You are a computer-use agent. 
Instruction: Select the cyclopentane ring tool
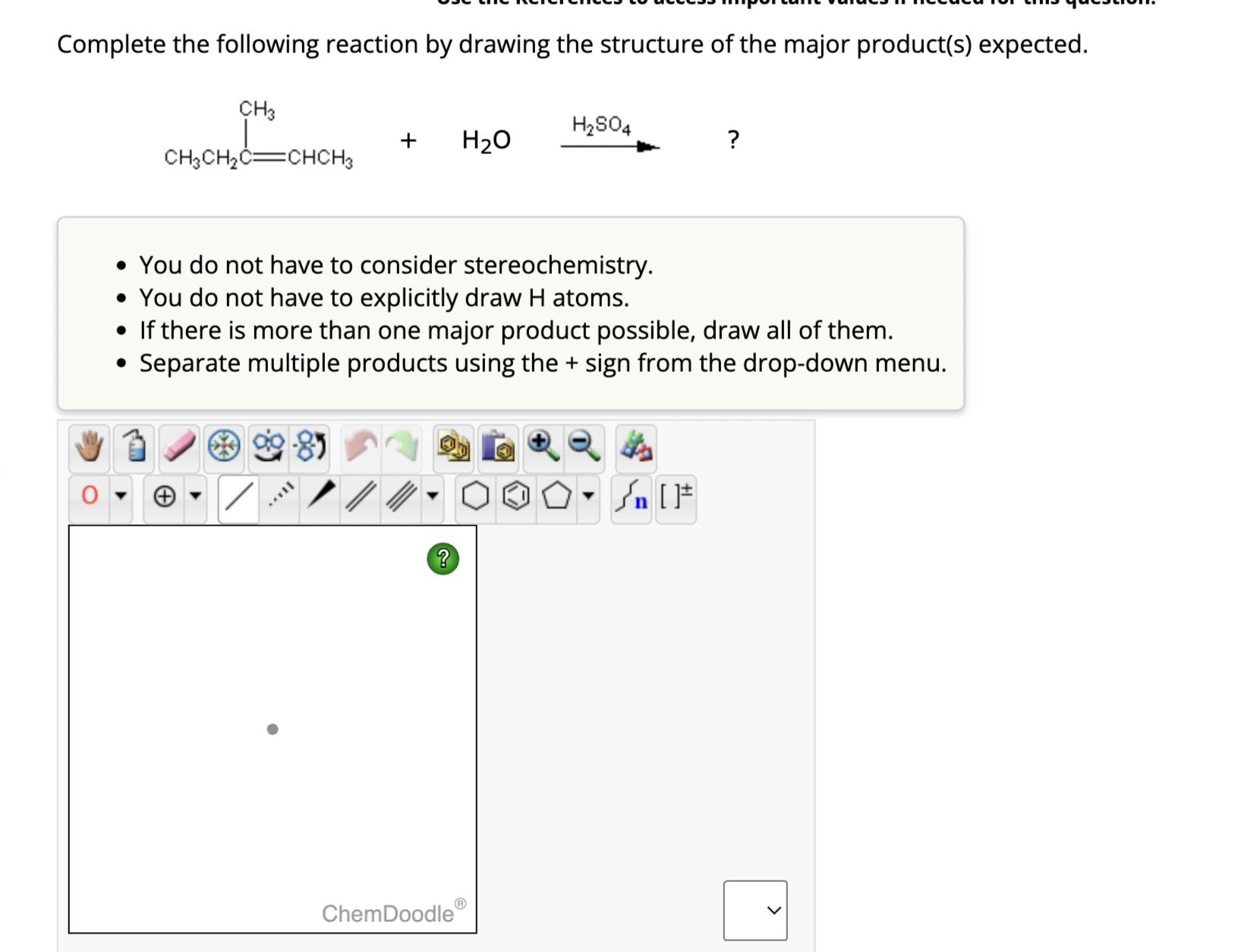coord(558,496)
